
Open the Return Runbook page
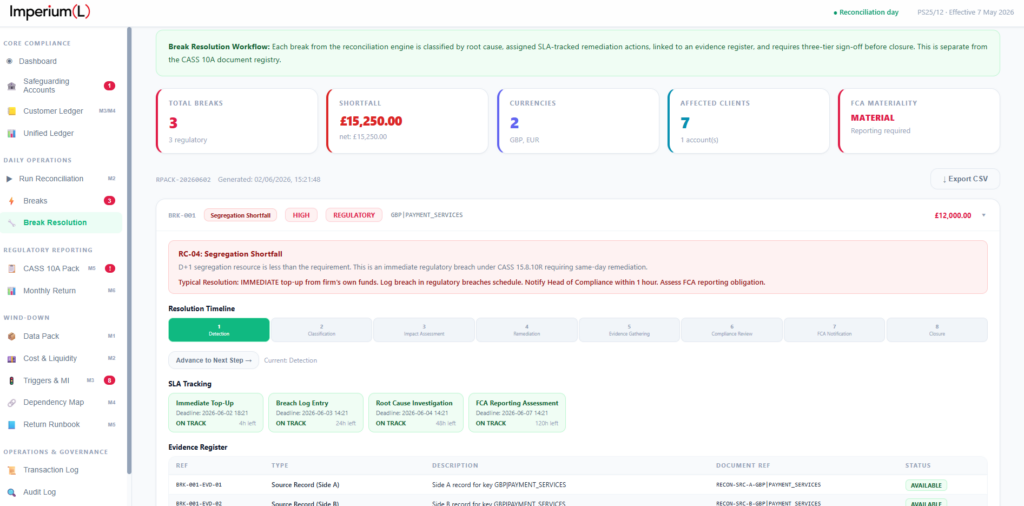pyautogui.click(x=52, y=425)
